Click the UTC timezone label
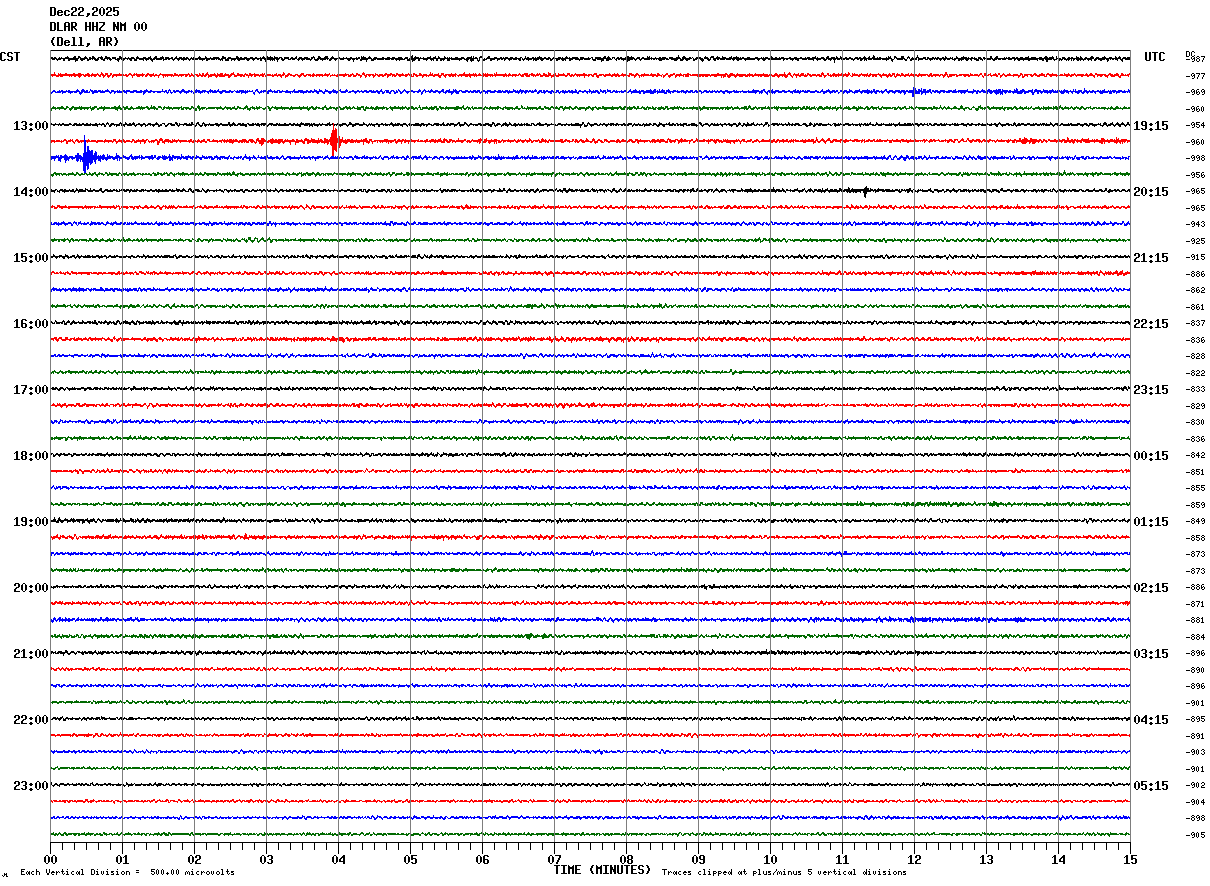 pos(1155,57)
